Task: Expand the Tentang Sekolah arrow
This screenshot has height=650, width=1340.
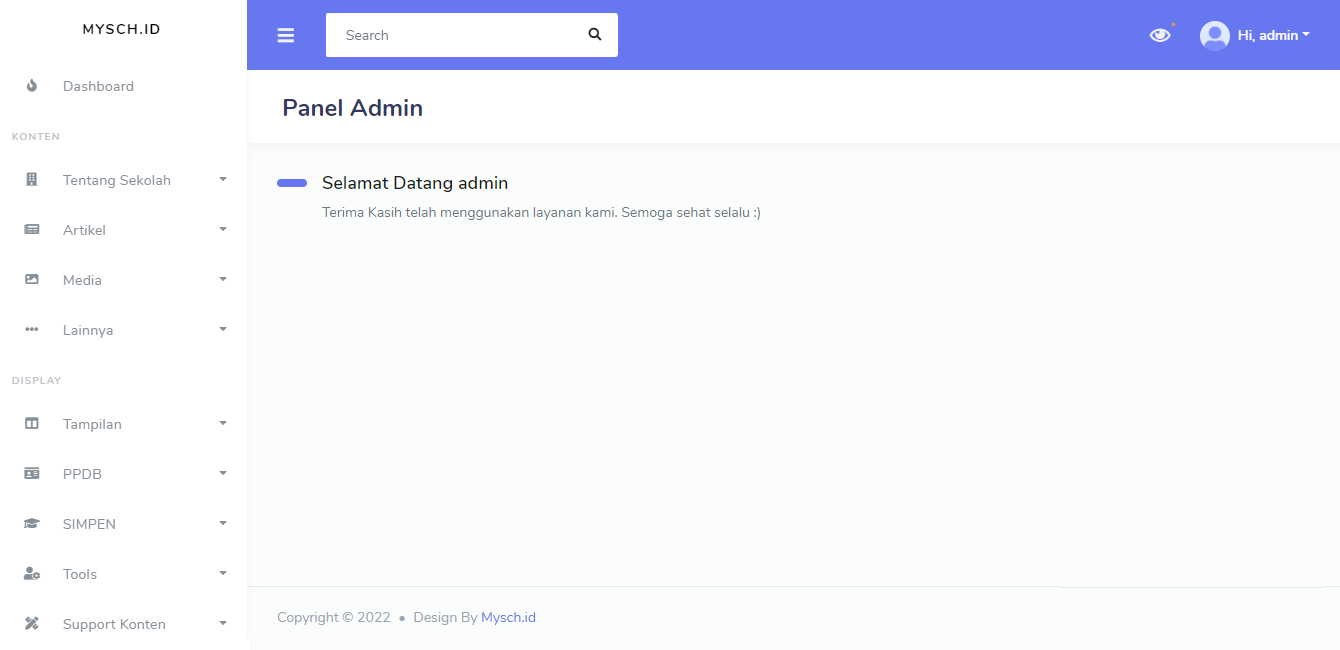Action: tap(223, 180)
